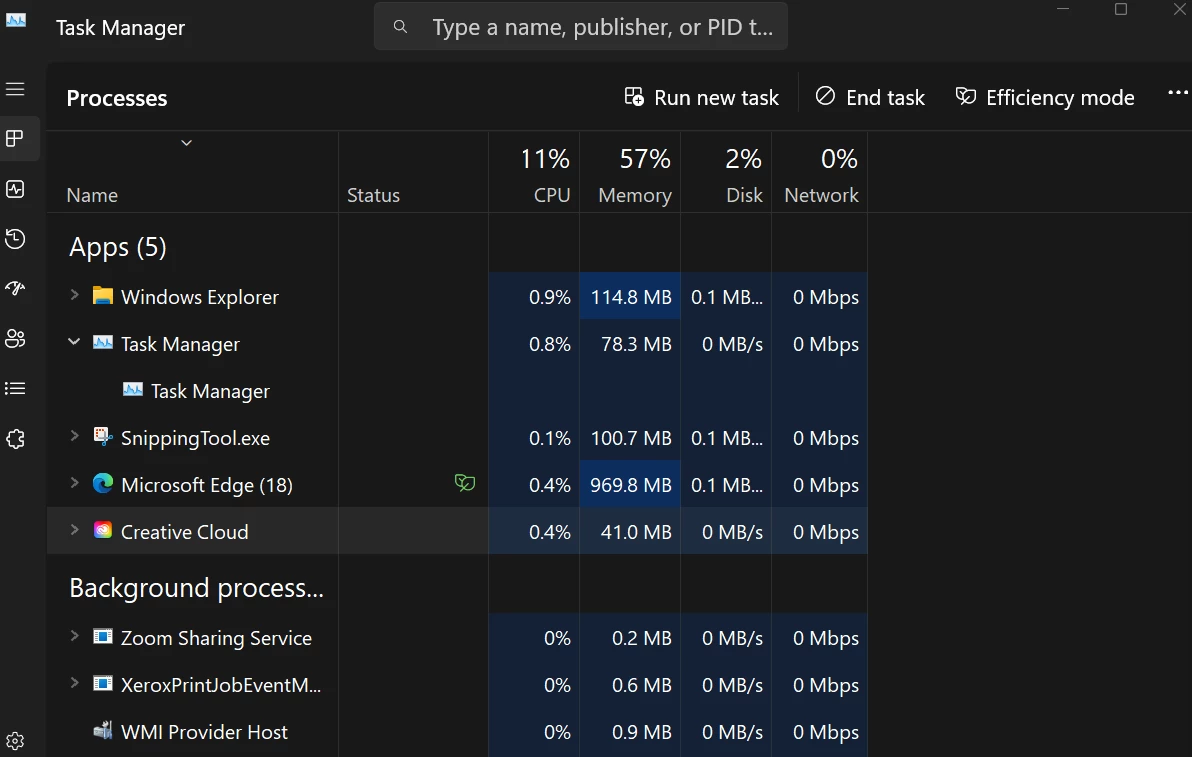Screen dimensions: 1192x757
Task: Click the Windows Explorer folder icon
Action: [x=103, y=295]
